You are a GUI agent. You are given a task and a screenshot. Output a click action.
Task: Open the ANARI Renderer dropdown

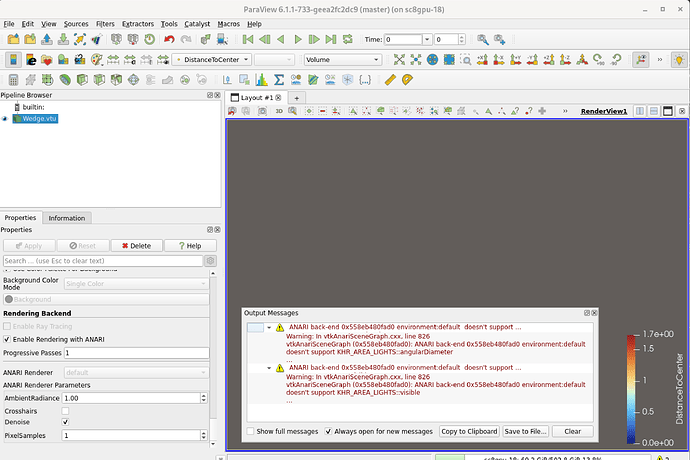tap(136, 372)
